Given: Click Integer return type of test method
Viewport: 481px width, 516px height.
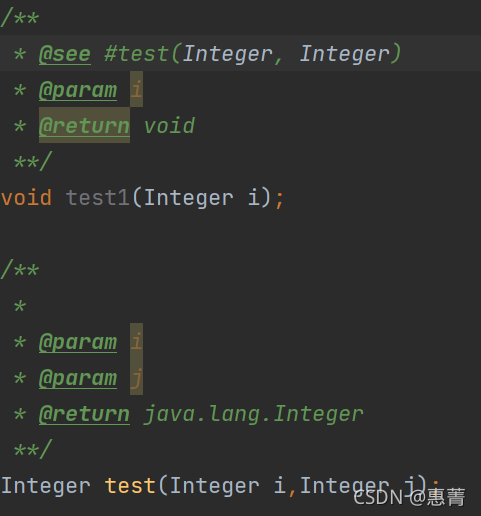Looking at the screenshot, I should coord(46,486).
